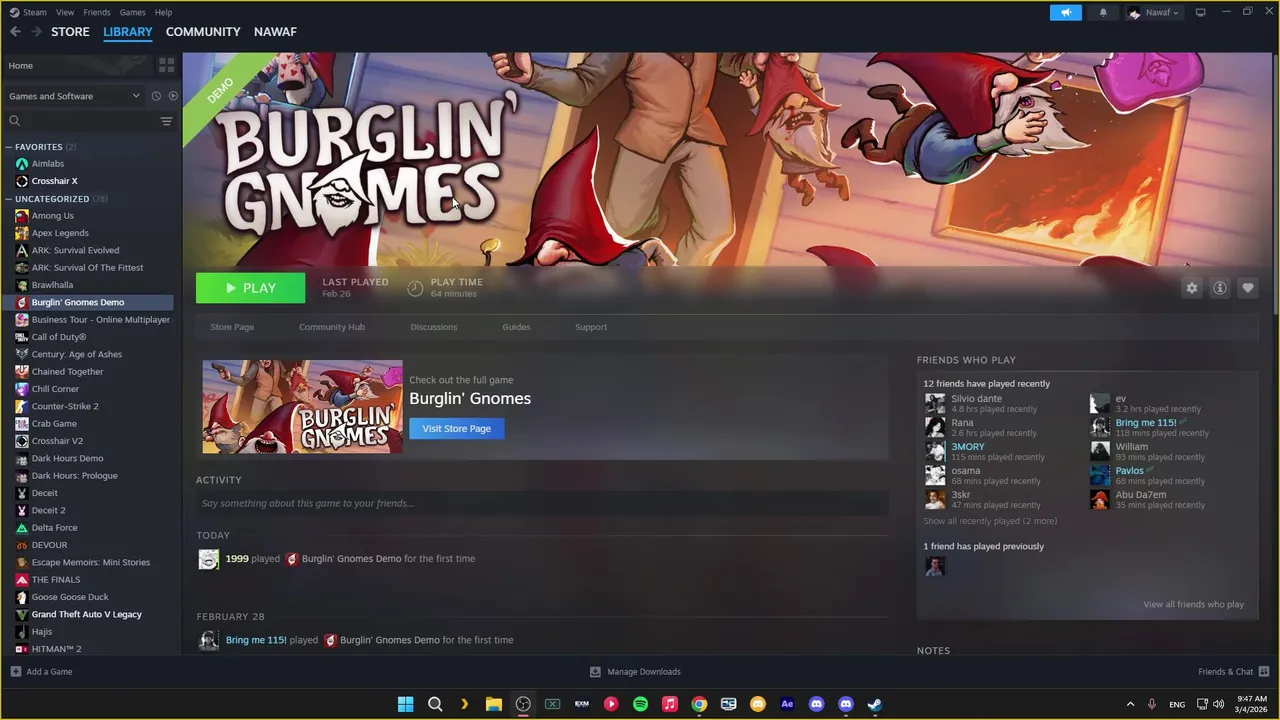Open the VR/big picture display icon
The height and width of the screenshot is (720, 1280).
pos(1201,12)
